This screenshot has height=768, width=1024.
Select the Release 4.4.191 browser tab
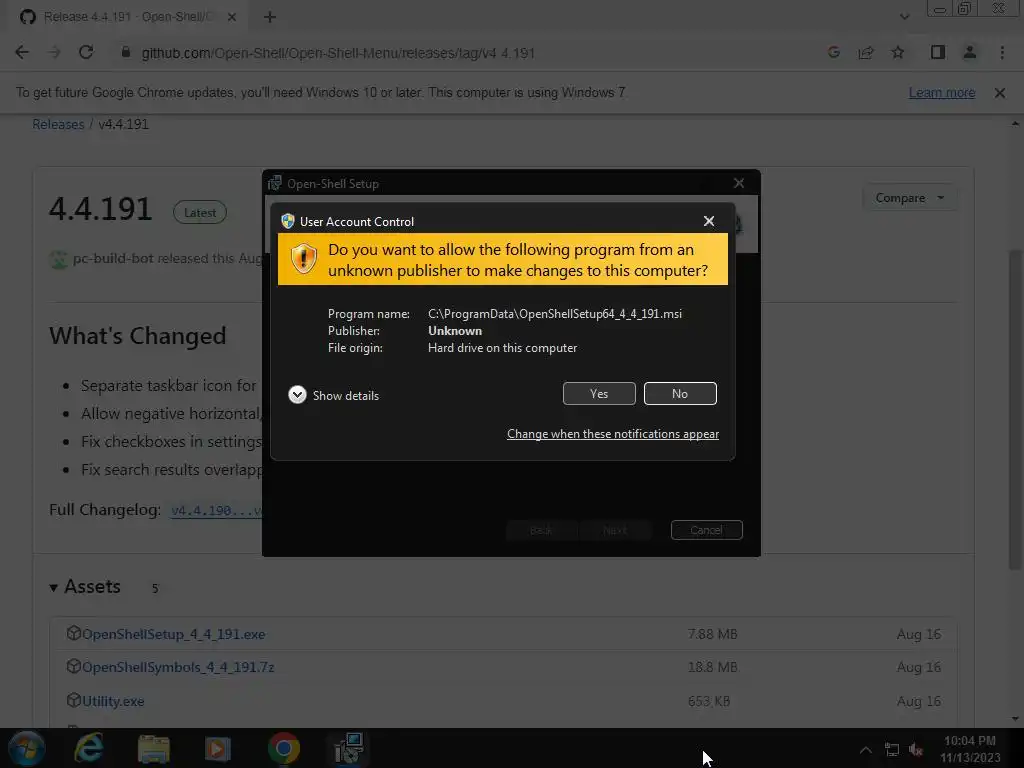click(x=127, y=17)
